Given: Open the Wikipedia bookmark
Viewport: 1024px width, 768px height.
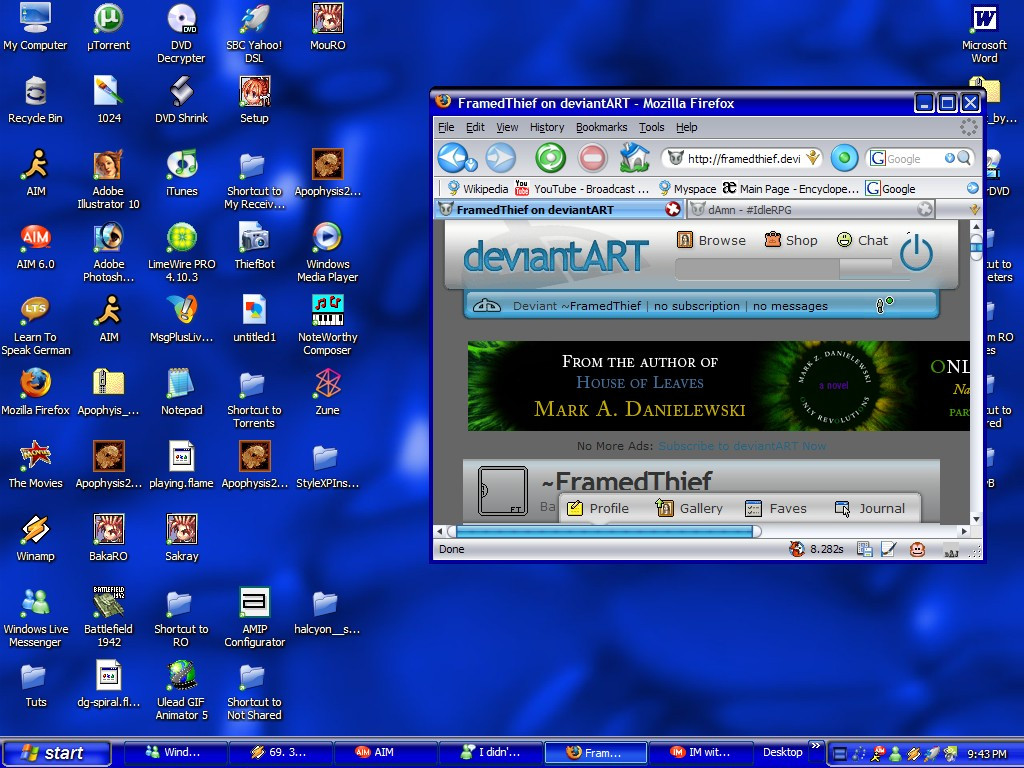Looking at the screenshot, I should click(477, 189).
